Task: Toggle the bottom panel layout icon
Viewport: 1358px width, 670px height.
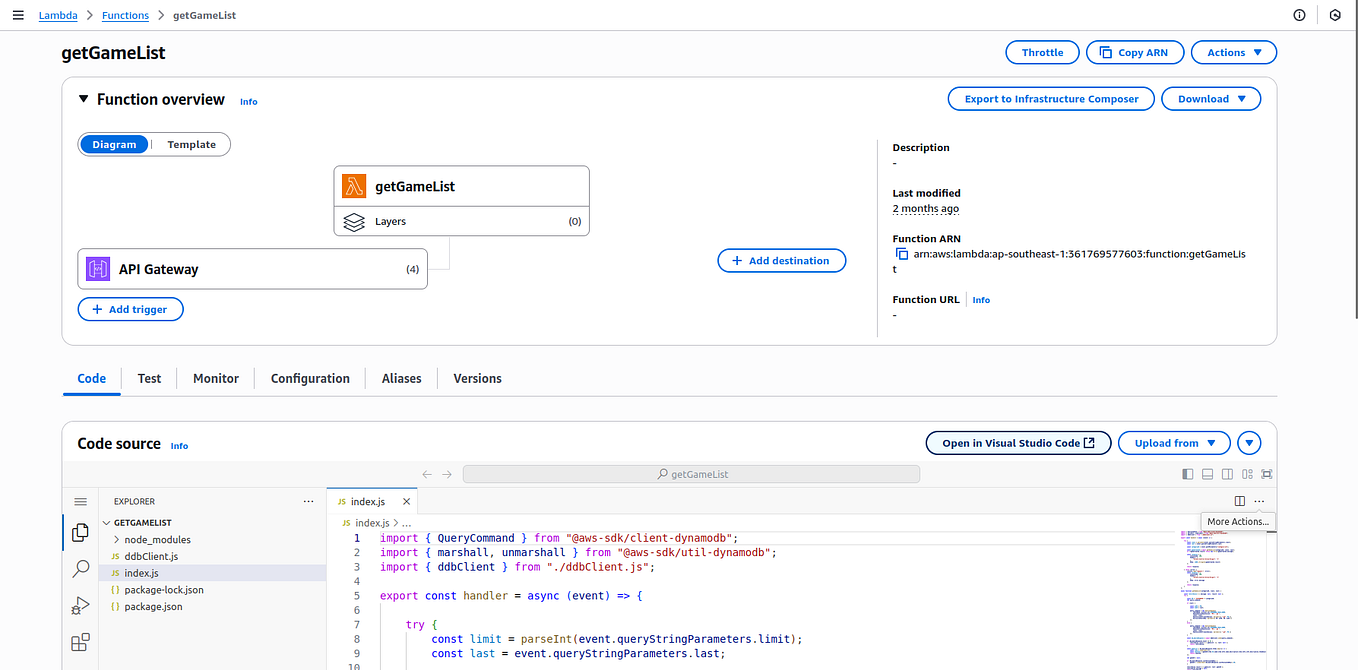Action: (1206, 474)
